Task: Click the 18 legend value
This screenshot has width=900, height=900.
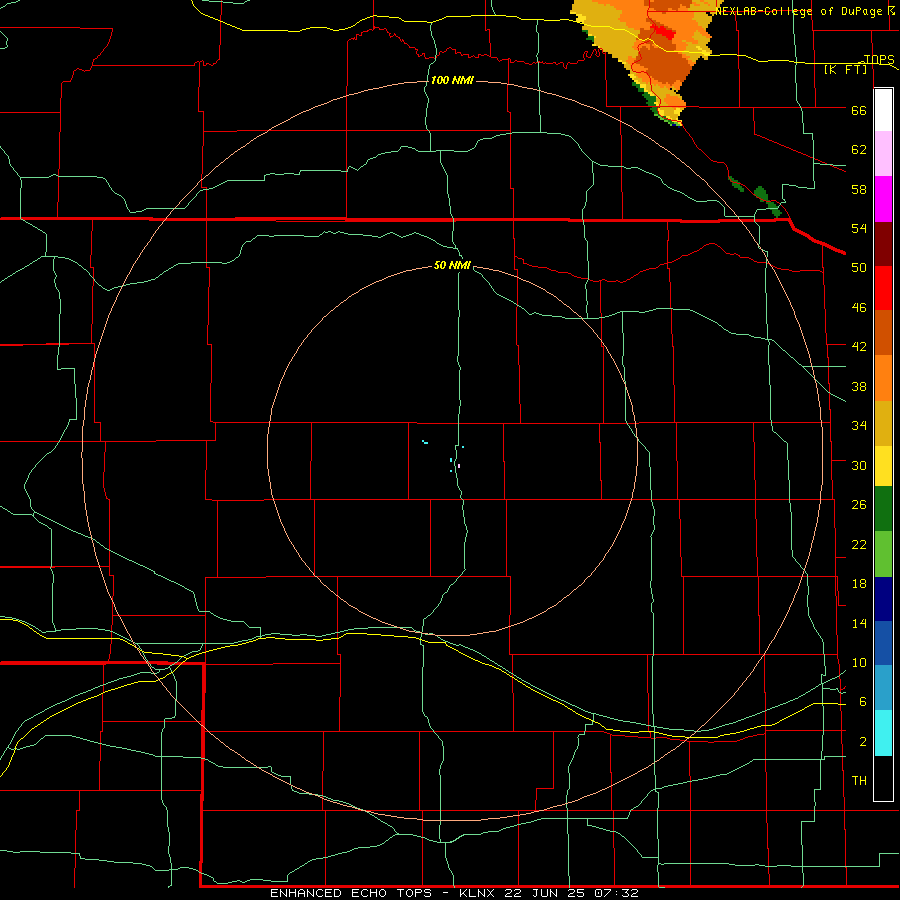Action: click(x=859, y=584)
